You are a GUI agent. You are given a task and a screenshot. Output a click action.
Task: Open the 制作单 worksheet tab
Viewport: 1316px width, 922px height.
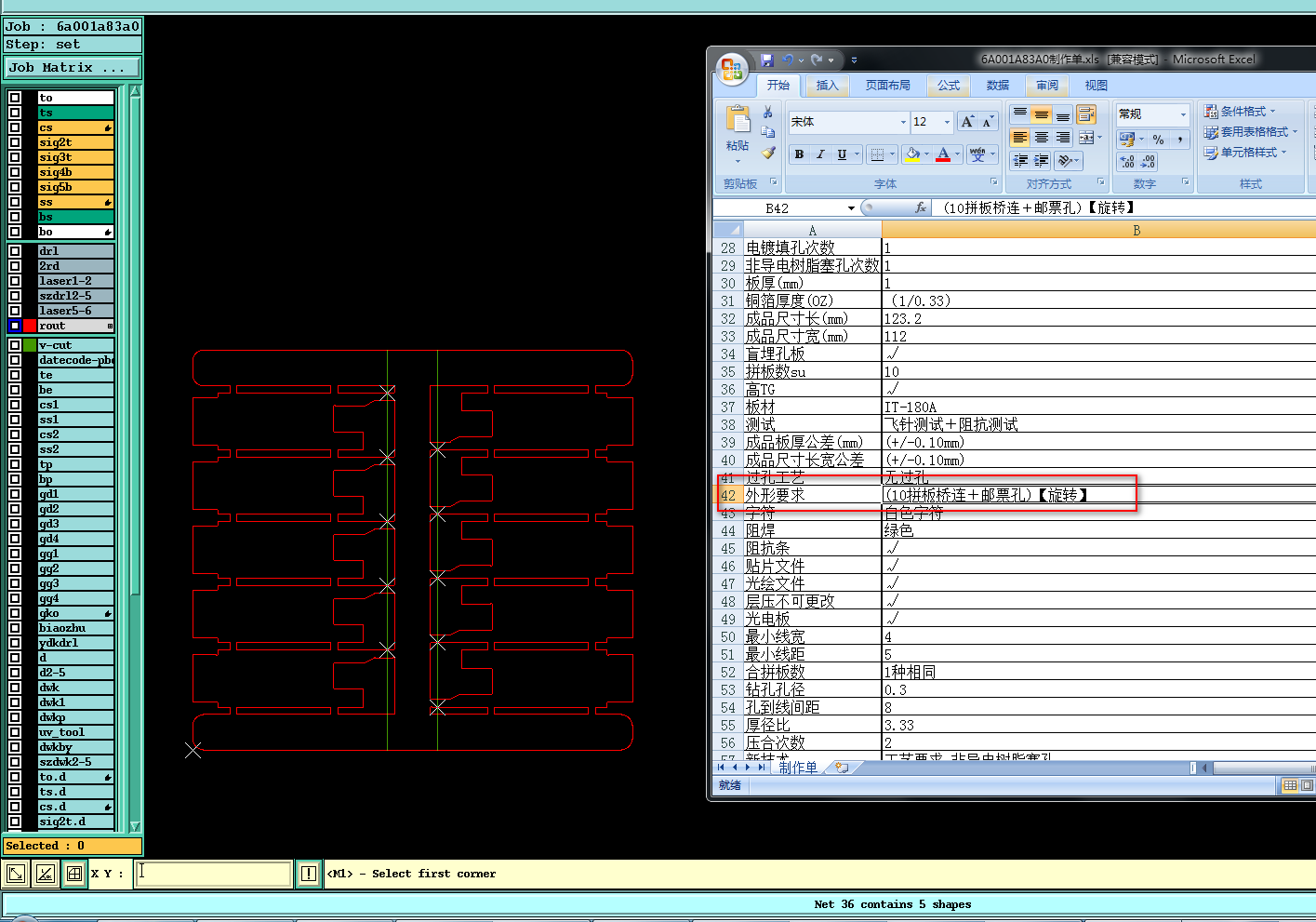click(x=798, y=768)
